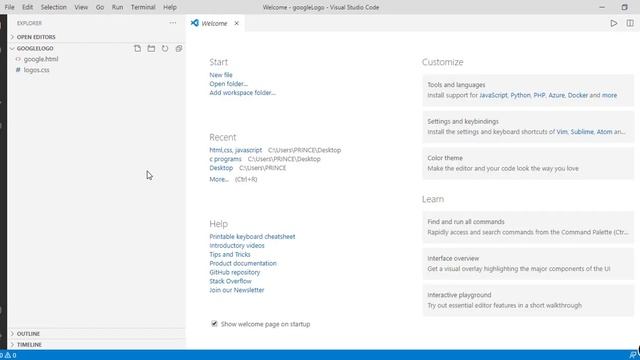
Task: Click the New file link
Action: click(x=221, y=75)
